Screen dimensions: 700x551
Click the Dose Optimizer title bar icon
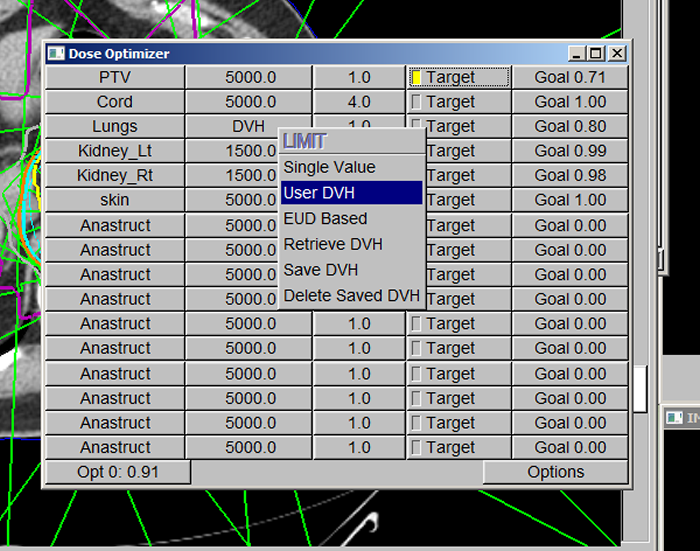pyautogui.click(x=56, y=53)
